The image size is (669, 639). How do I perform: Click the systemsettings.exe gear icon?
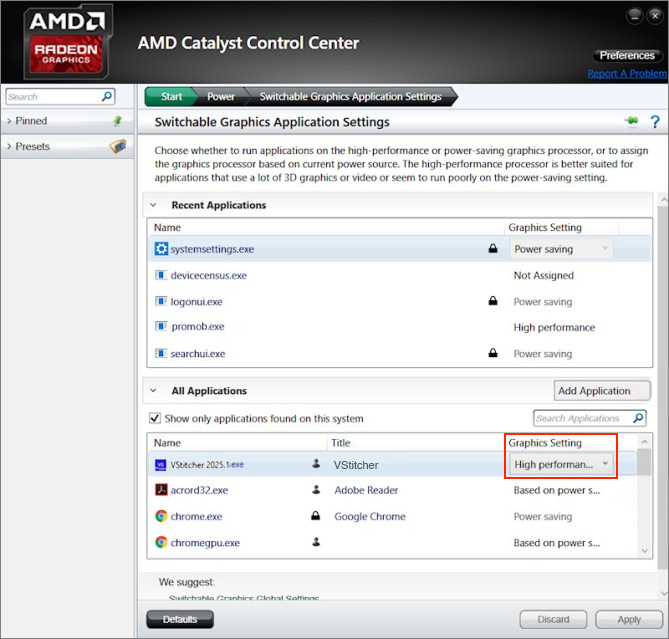(x=161, y=249)
